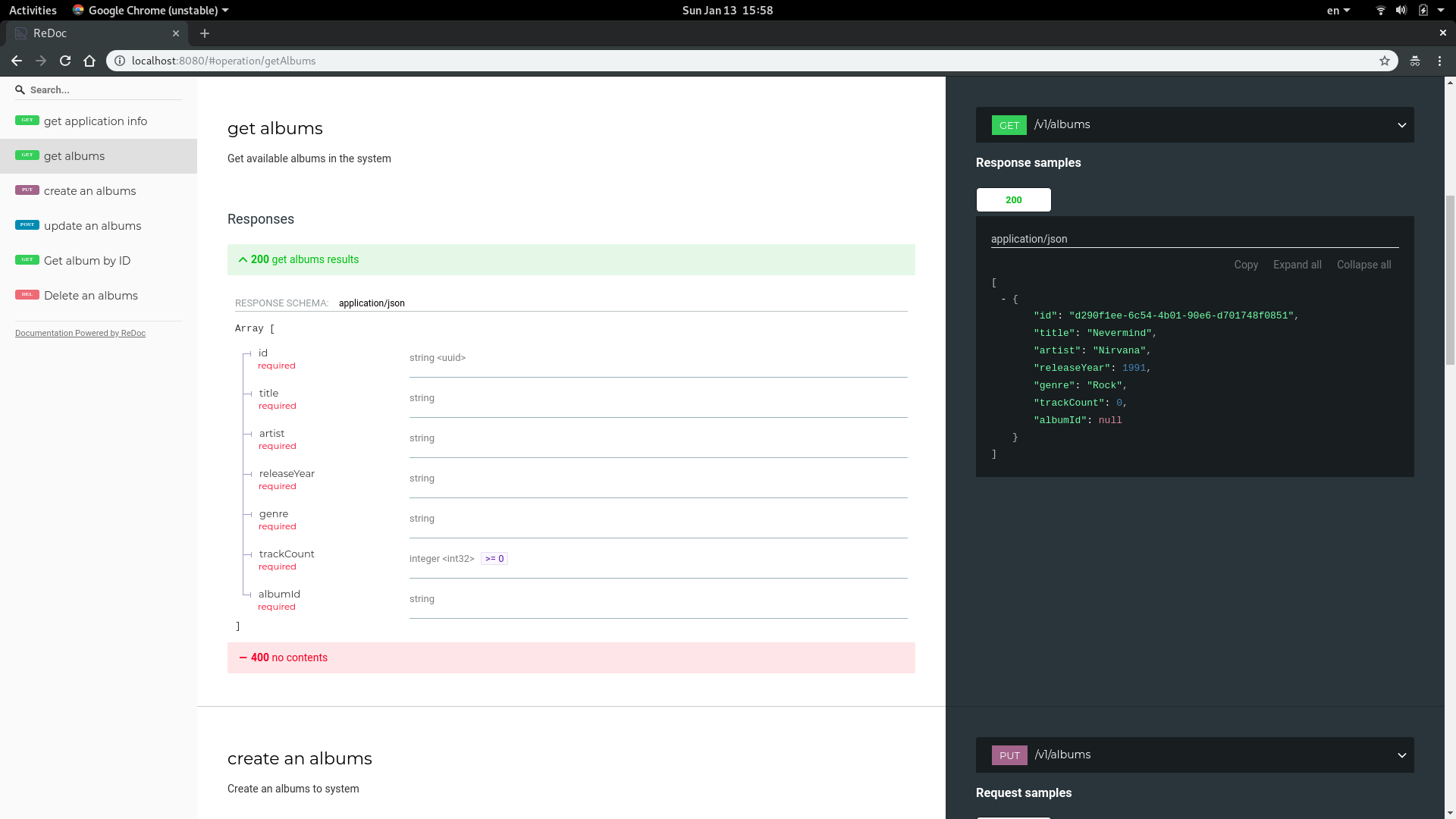Collapse JSON object with minus toggle
Viewport: 1456px width, 819px height.
pyautogui.click(x=1004, y=300)
